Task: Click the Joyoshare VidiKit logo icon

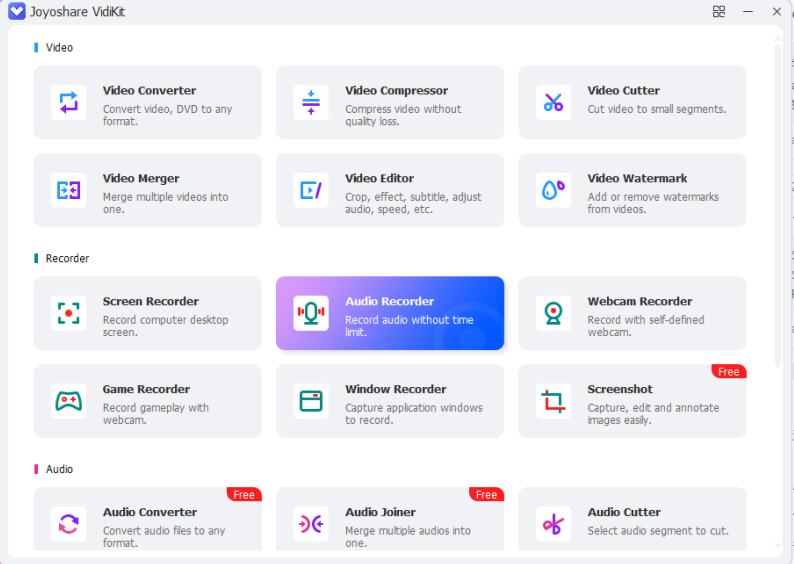Action: coord(17,11)
